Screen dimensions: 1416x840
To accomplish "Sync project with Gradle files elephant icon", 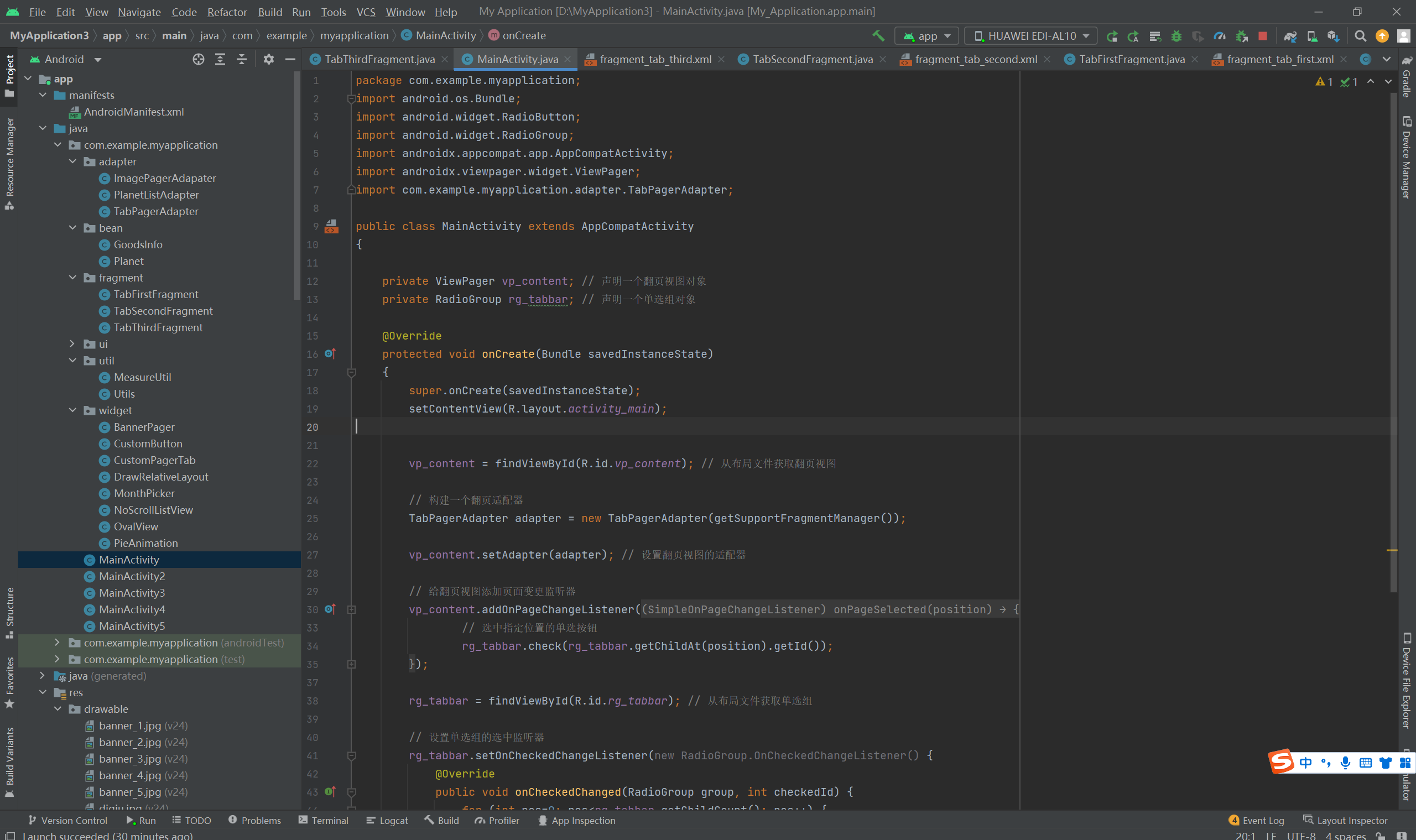I will 1290,35.
